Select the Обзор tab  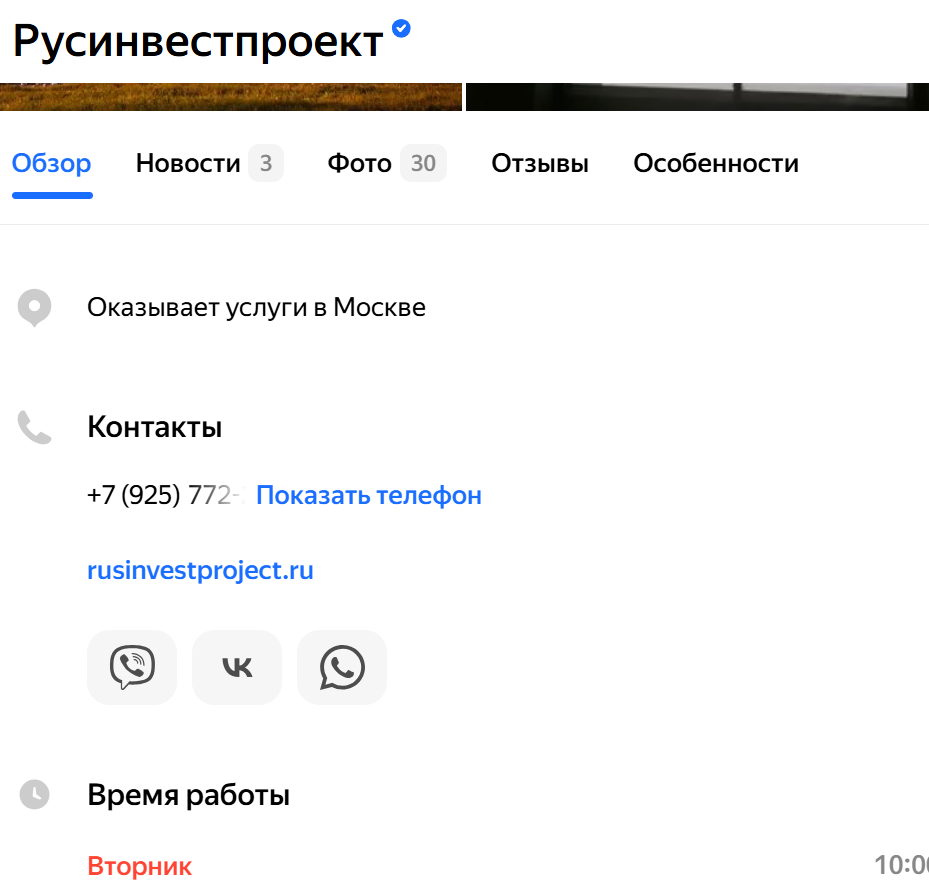point(52,164)
